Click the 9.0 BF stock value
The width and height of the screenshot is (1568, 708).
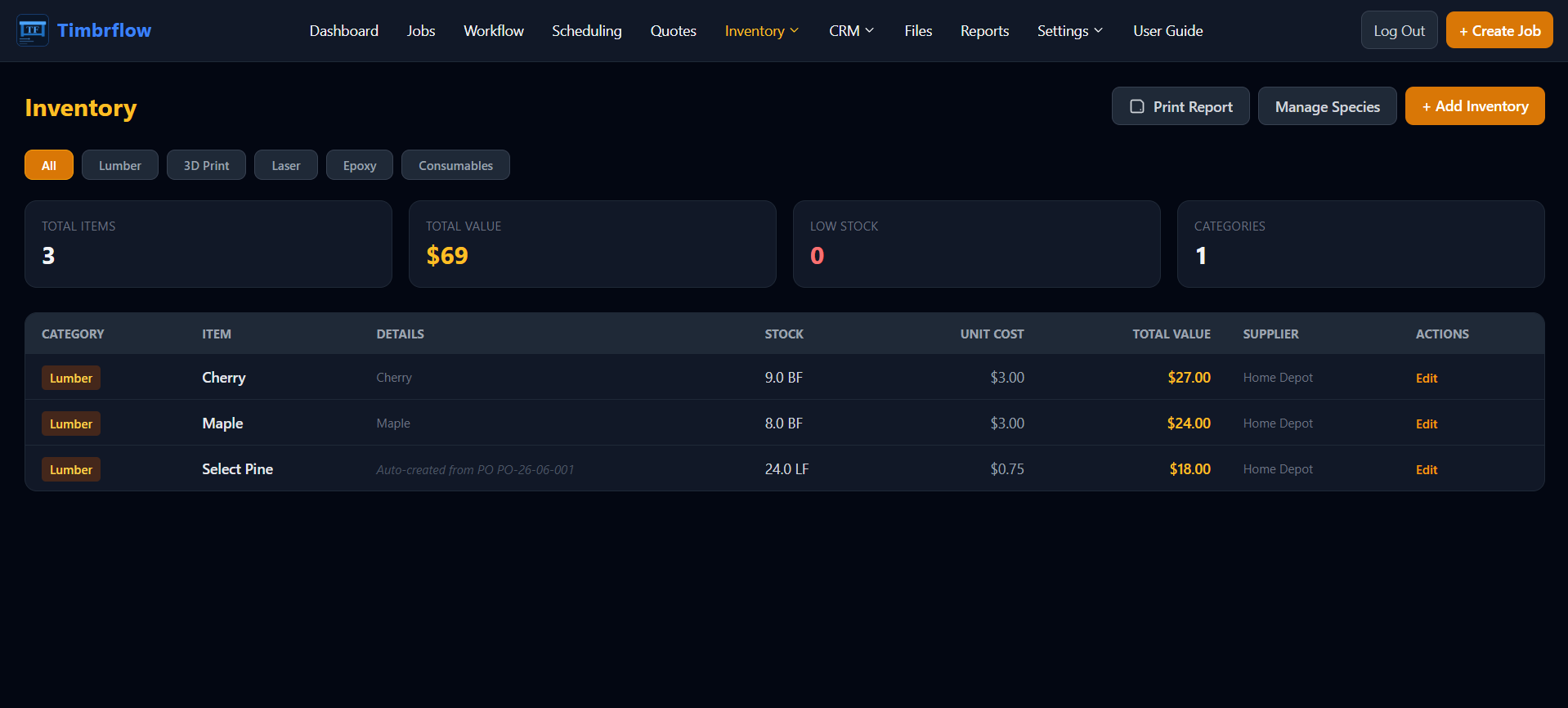pyautogui.click(x=783, y=378)
